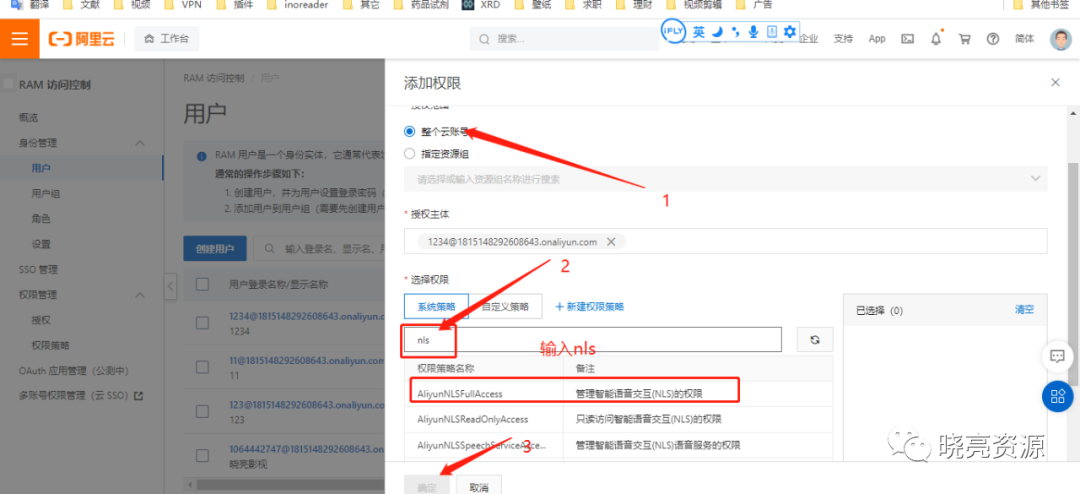Open the shopping cart icon
The image size is (1080, 494).
pos(964,39)
